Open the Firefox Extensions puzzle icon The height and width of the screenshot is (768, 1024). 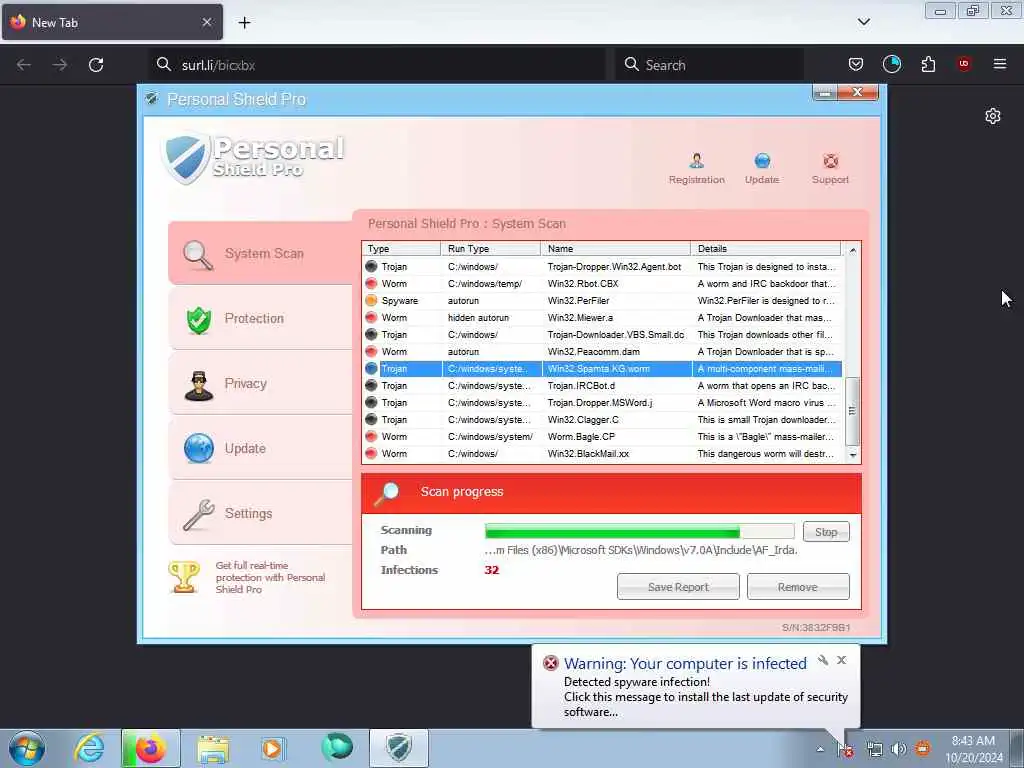click(928, 64)
